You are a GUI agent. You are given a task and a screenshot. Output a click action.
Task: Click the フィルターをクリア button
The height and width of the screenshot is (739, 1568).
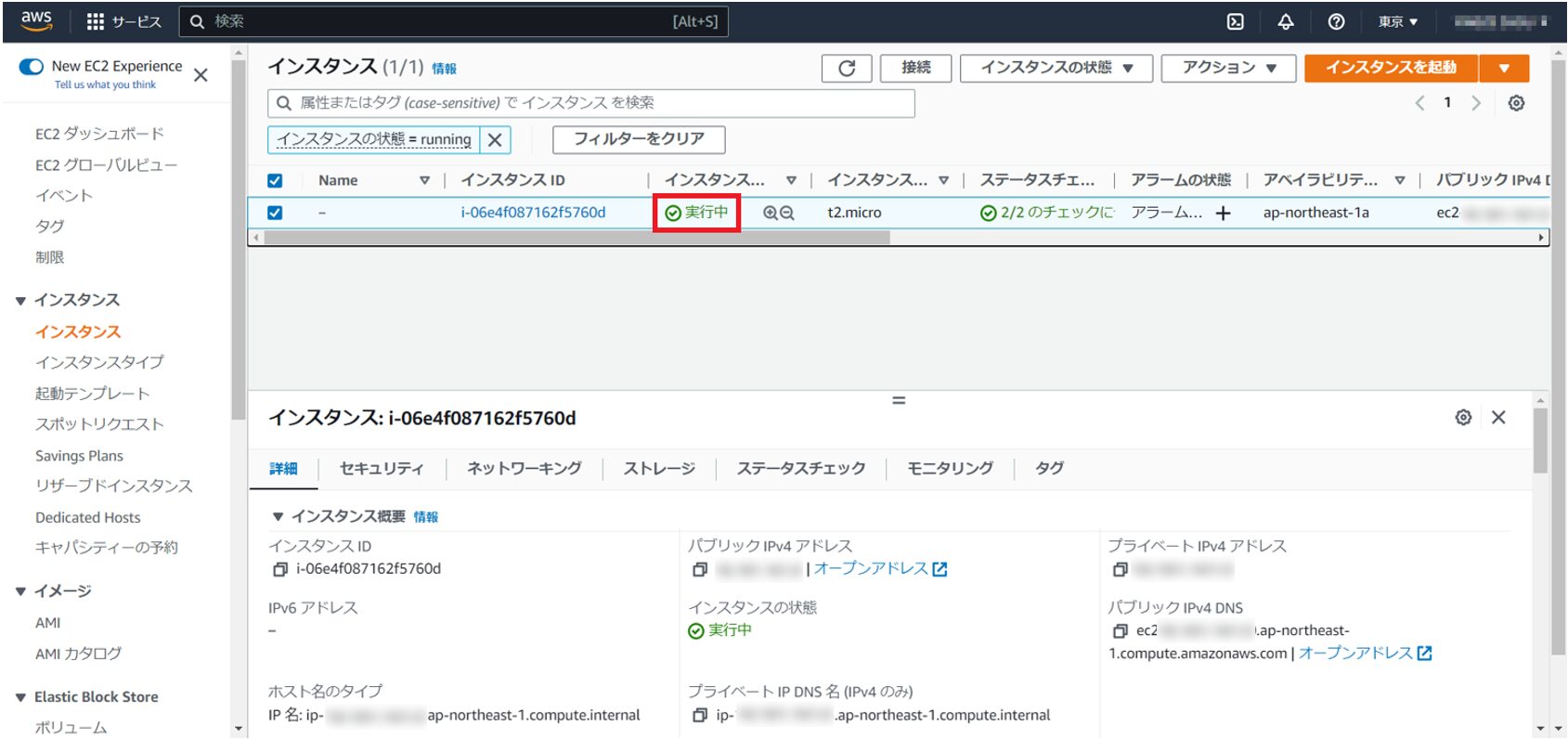639,139
